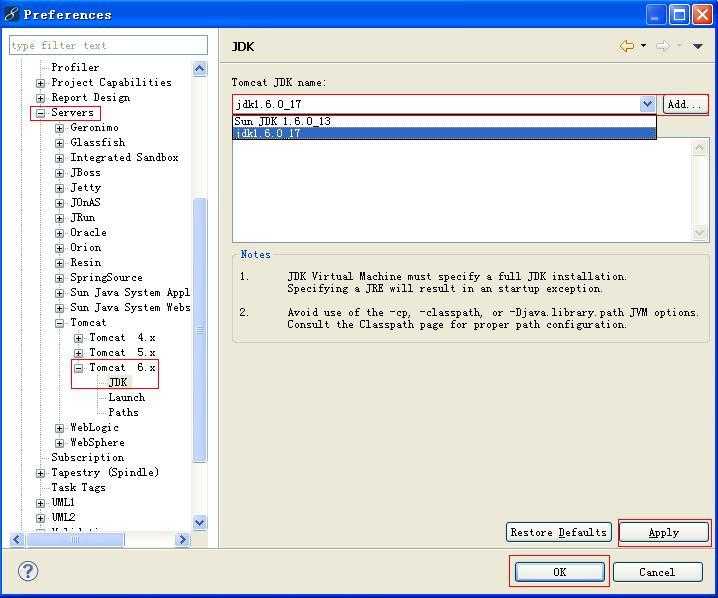Click the forward navigation arrow icon

(663, 46)
